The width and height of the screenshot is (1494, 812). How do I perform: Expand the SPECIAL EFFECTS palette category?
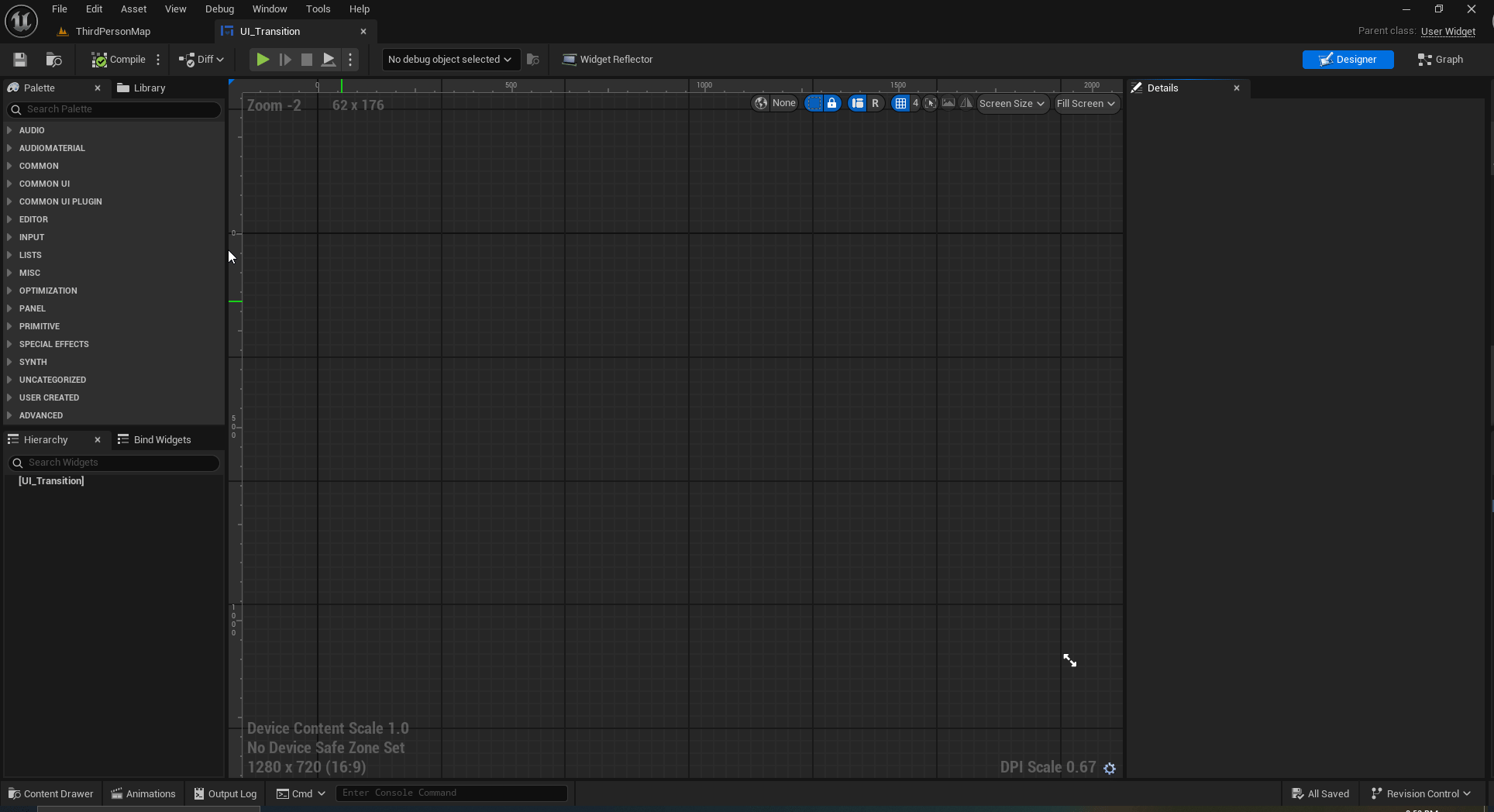point(53,344)
